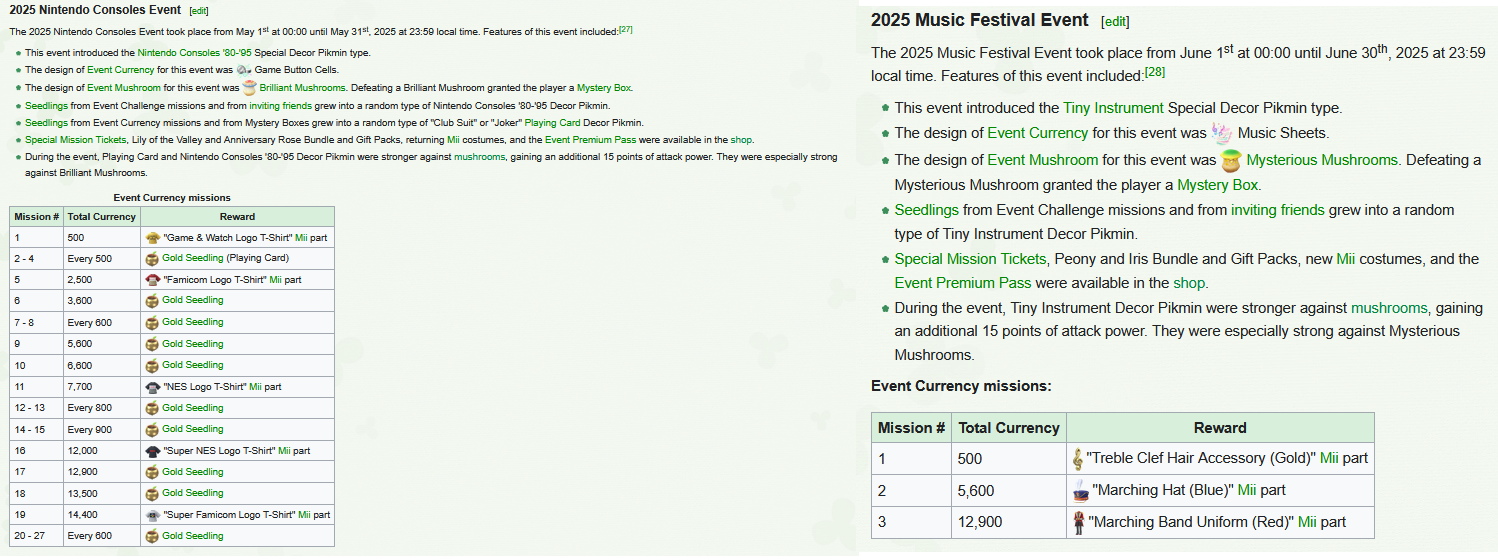Open citation reference 27

[x=626, y=29]
